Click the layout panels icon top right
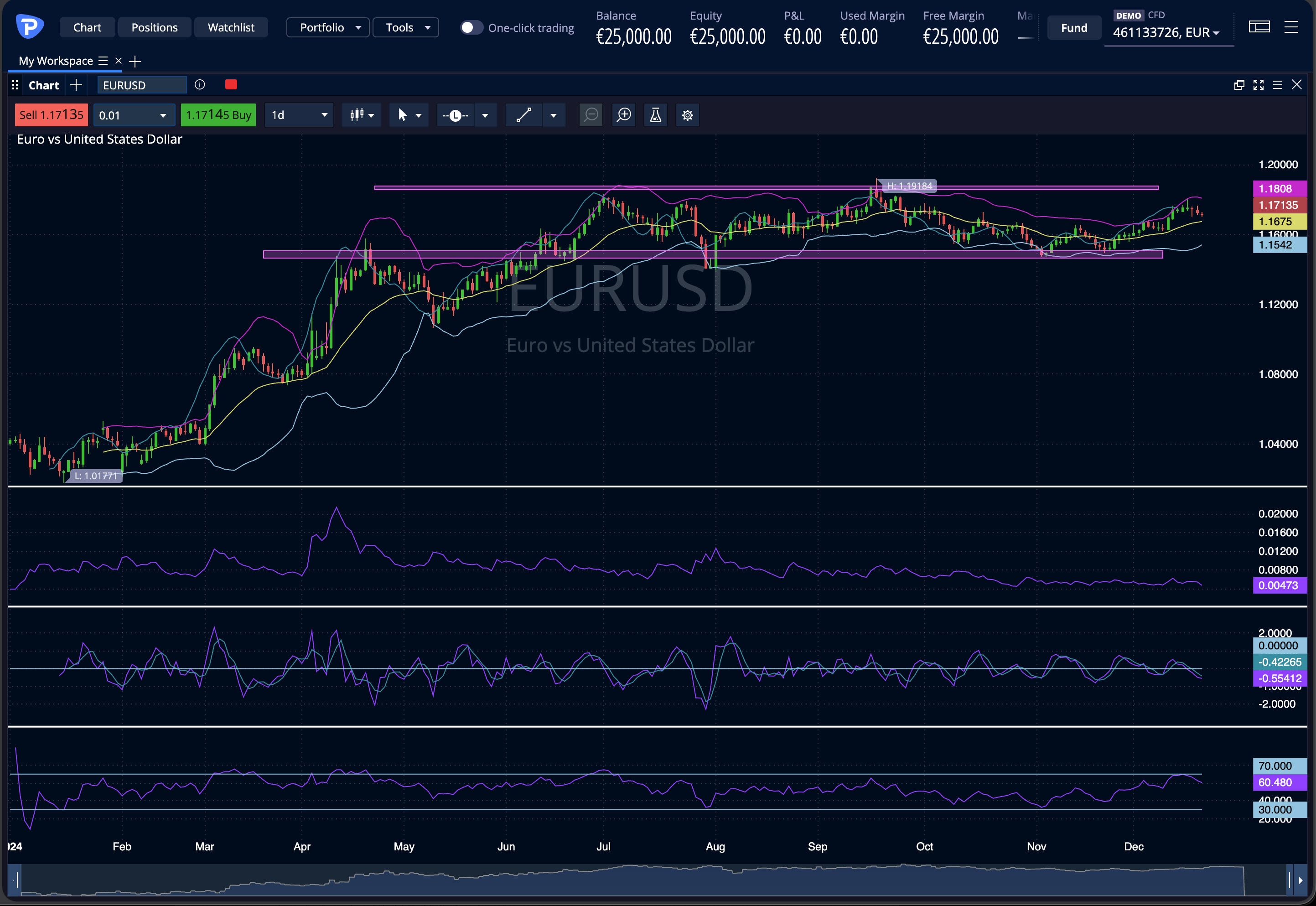1316x906 pixels. (x=1259, y=27)
